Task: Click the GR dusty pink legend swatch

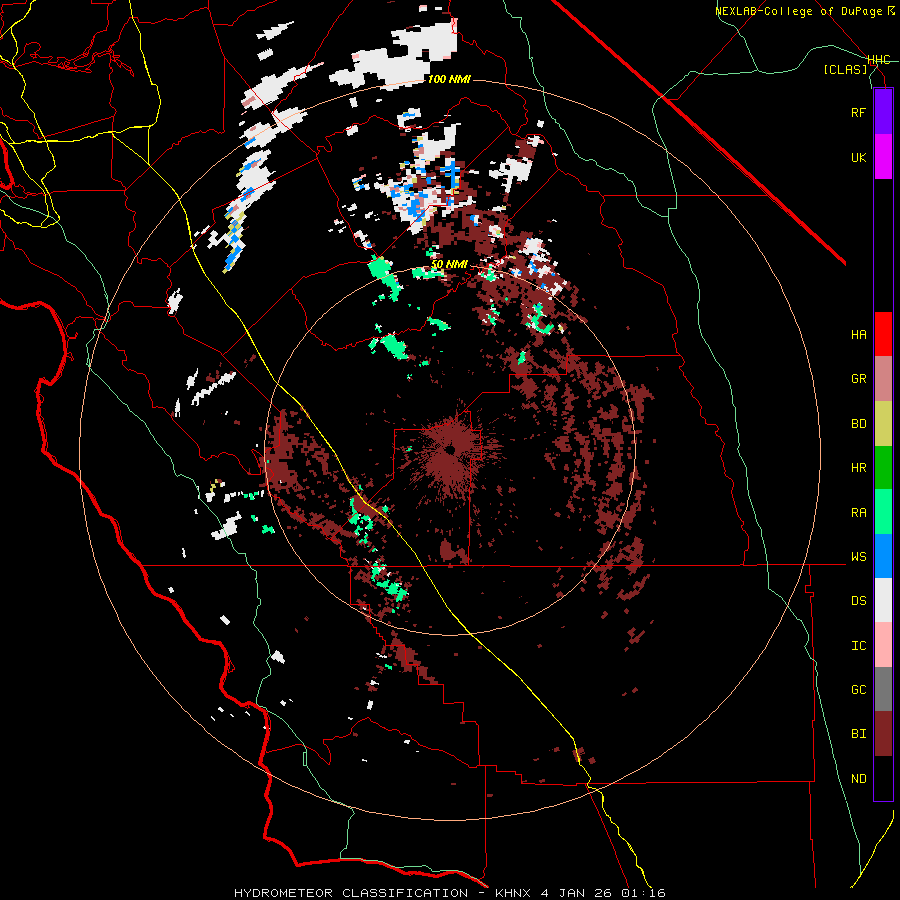Action: tap(883, 379)
